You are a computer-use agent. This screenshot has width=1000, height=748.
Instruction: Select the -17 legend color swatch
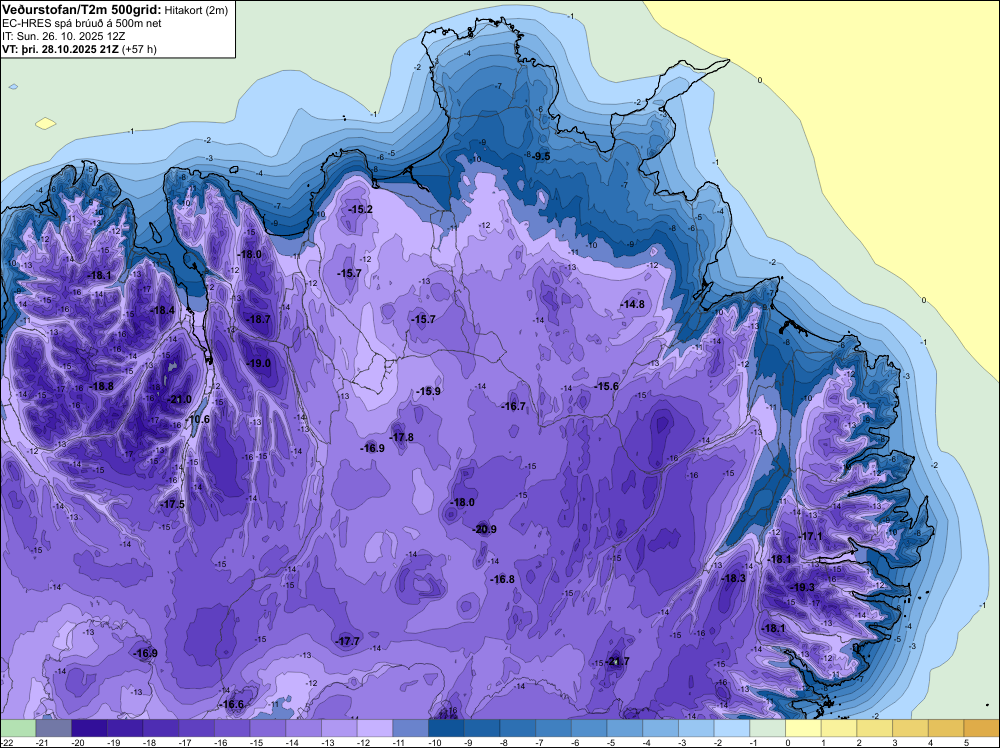tap(196, 728)
